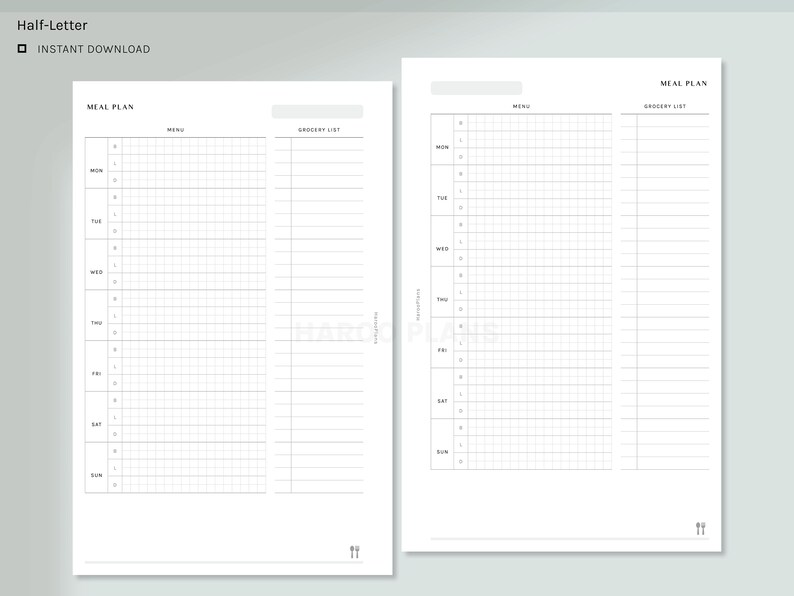Select the WED label on left page

tap(97, 272)
